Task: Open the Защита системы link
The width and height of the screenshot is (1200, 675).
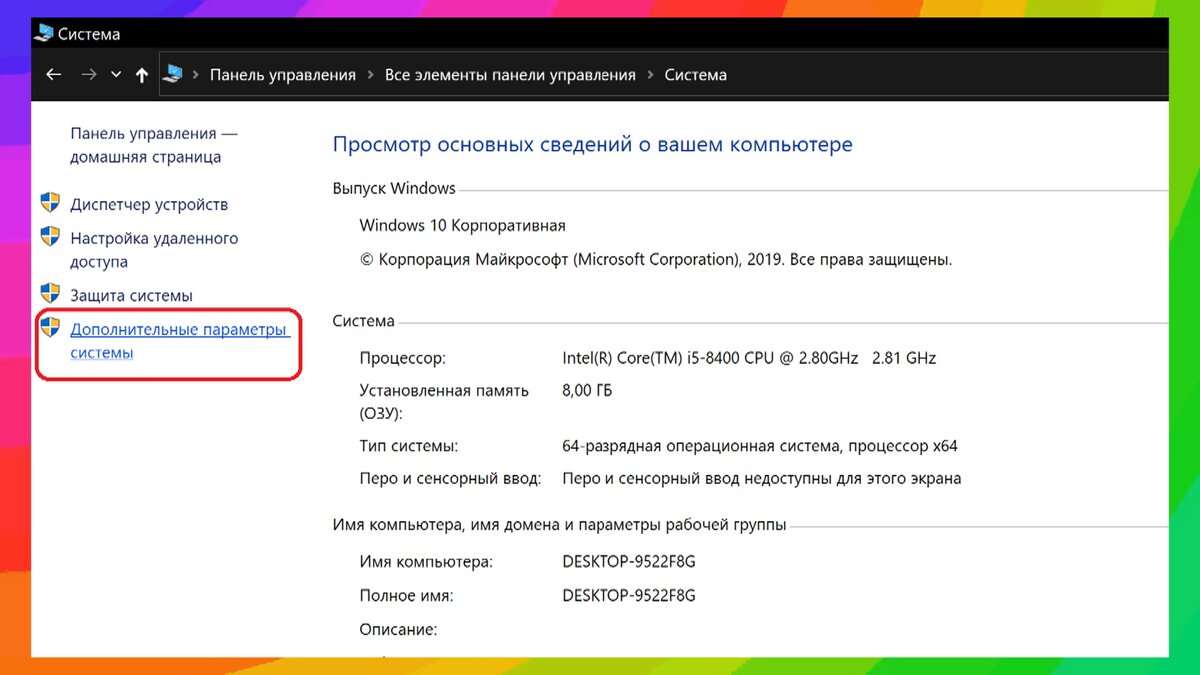Action: pyautogui.click(x=131, y=295)
